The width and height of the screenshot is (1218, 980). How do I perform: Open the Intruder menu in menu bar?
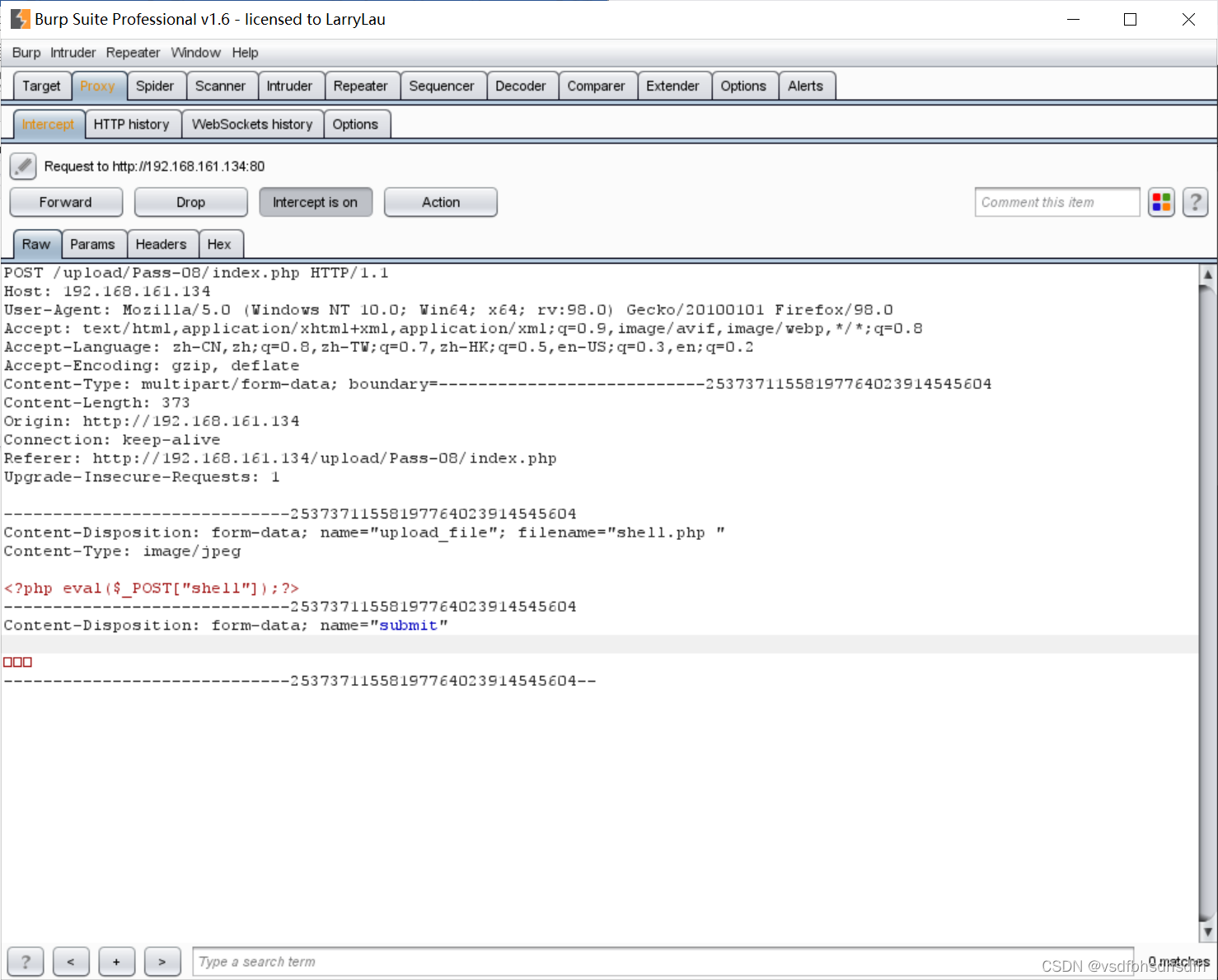(73, 53)
